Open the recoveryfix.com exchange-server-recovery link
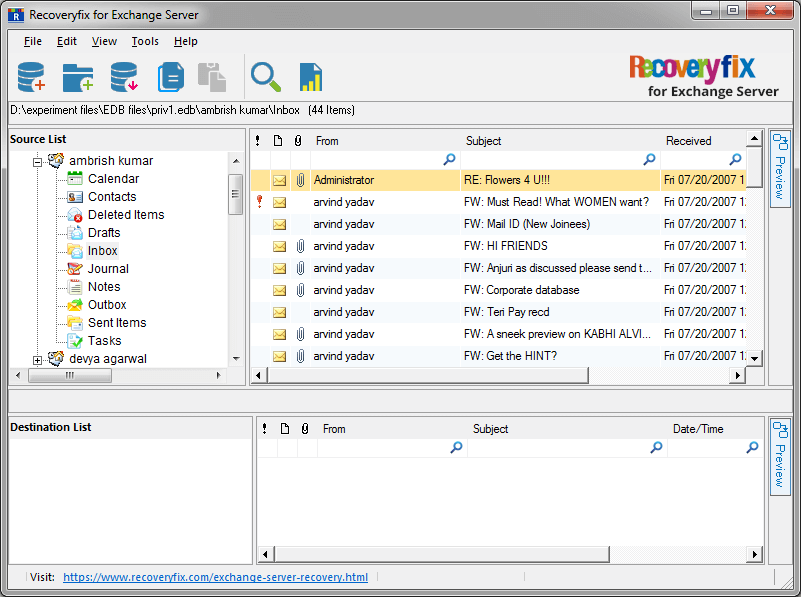801x597 pixels. pyautogui.click(x=215, y=577)
